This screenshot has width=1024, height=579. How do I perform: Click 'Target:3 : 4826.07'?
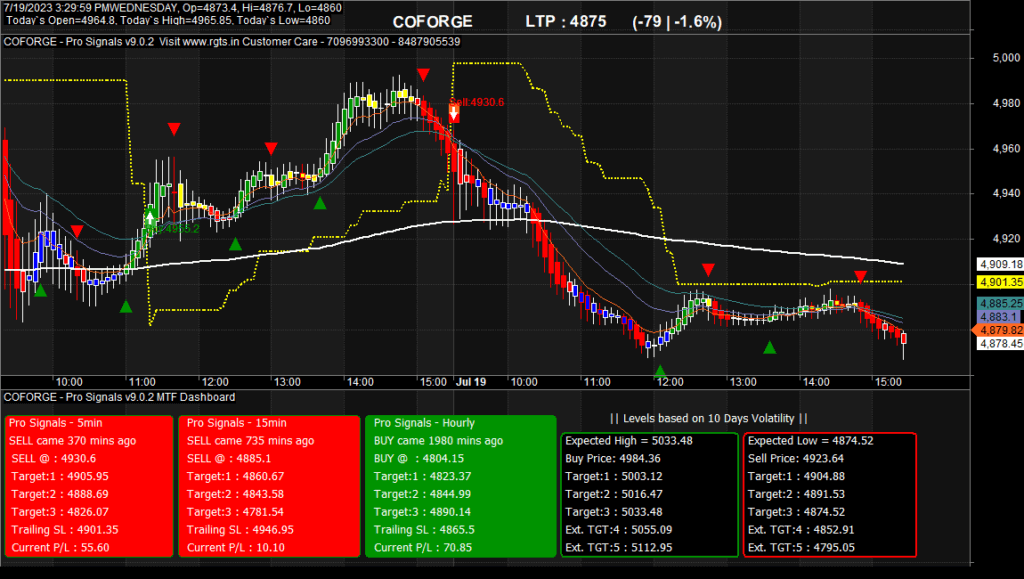pos(60,512)
